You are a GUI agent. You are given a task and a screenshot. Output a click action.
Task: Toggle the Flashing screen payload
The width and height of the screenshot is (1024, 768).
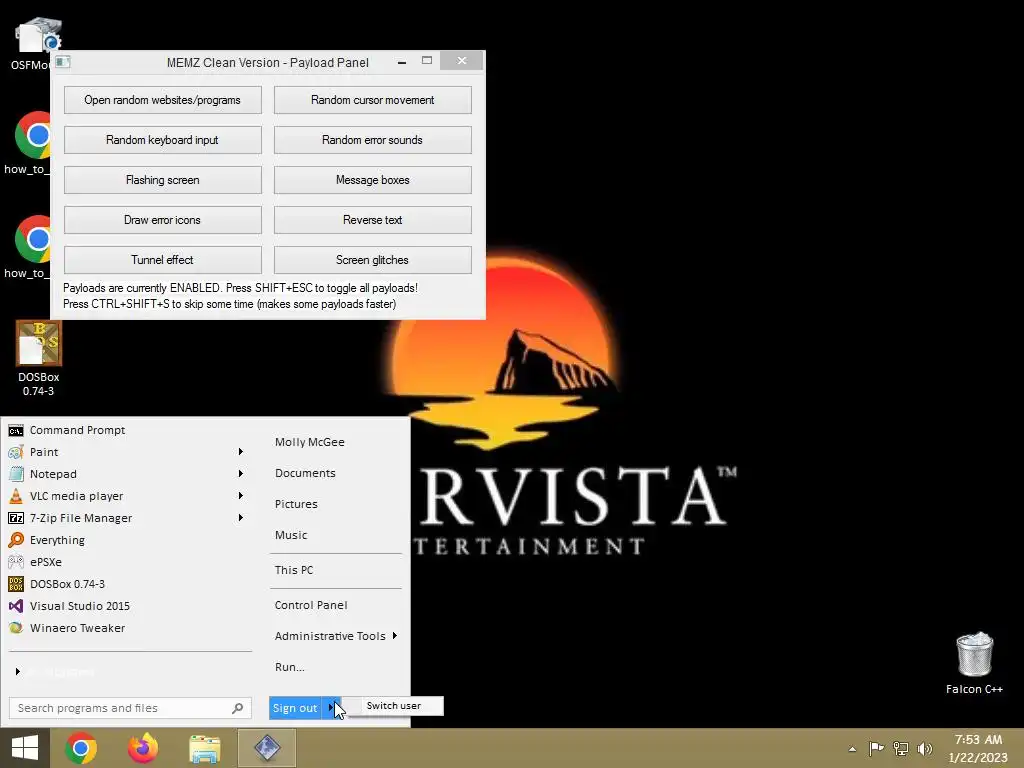[163, 180]
